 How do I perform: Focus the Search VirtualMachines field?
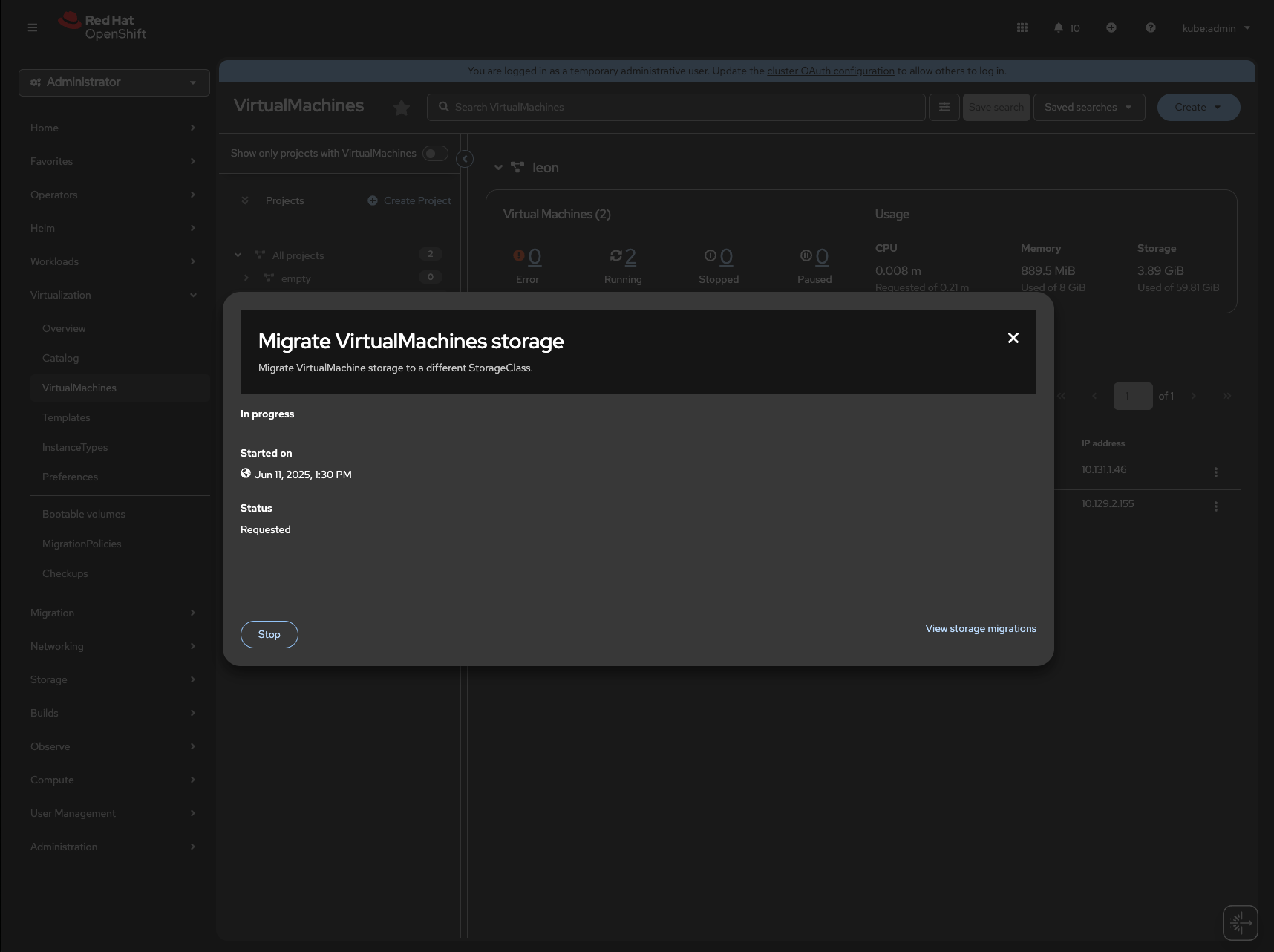coord(676,107)
